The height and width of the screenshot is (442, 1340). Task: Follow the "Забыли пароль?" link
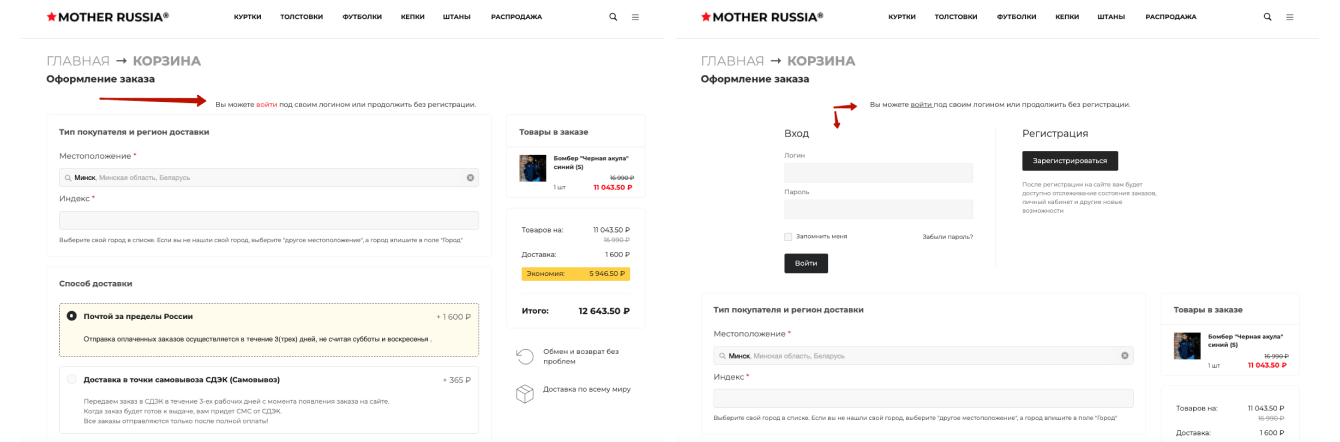click(947, 237)
